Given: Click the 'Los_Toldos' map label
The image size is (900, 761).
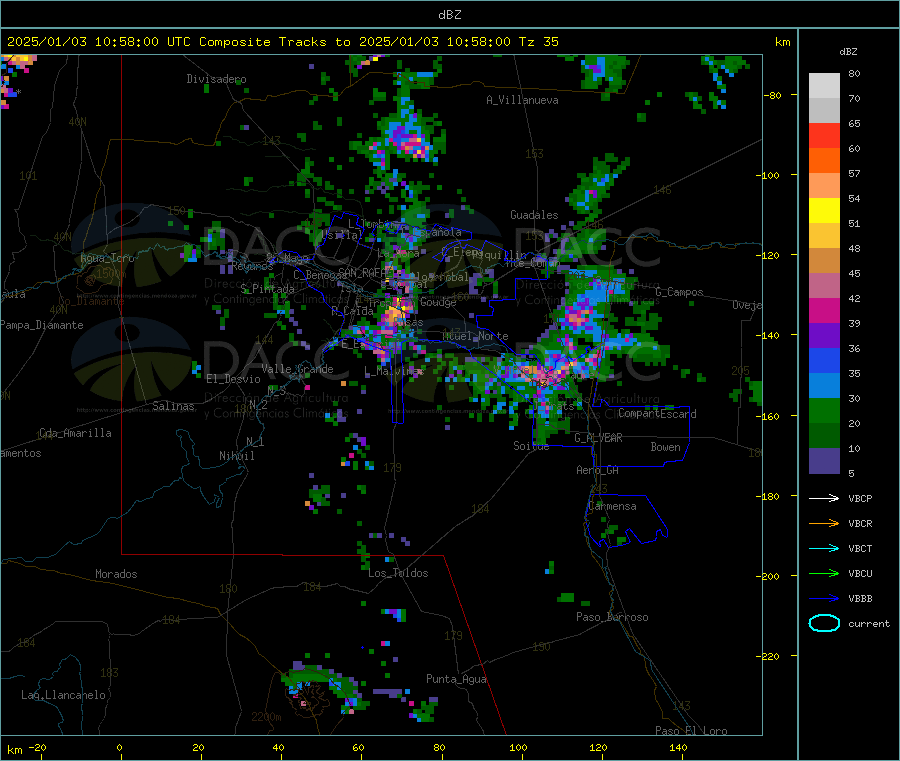Looking at the screenshot, I should point(398,573).
